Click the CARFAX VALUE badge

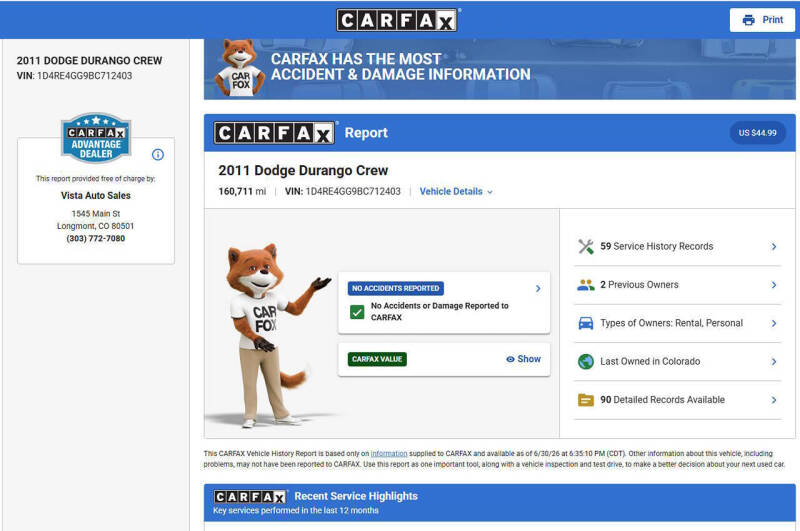377,359
